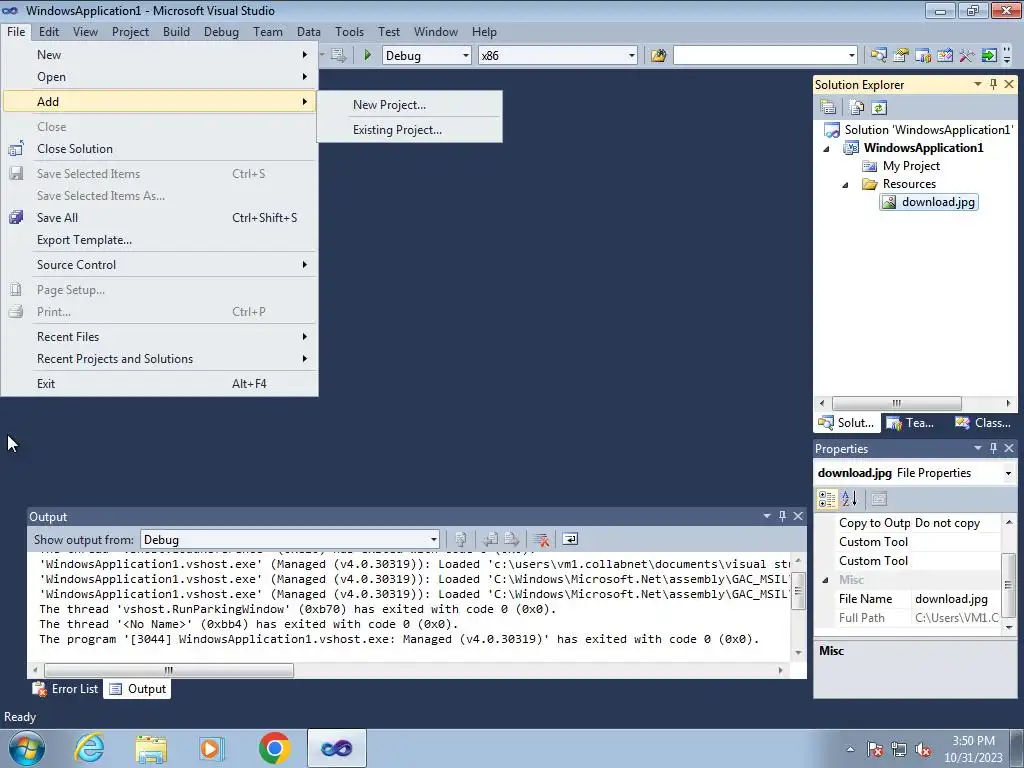The width and height of the screenshot is (1024, 768).
Task: Switch to the Error List tab
Action: click(66, 689)
